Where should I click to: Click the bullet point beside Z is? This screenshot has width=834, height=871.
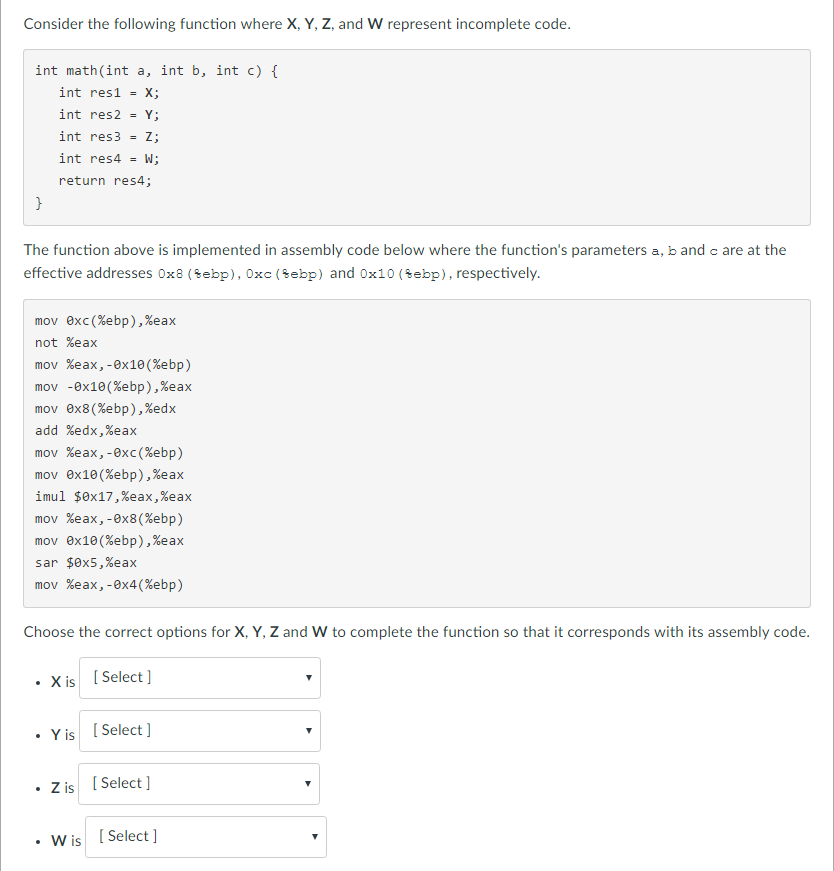click(39, 788)
